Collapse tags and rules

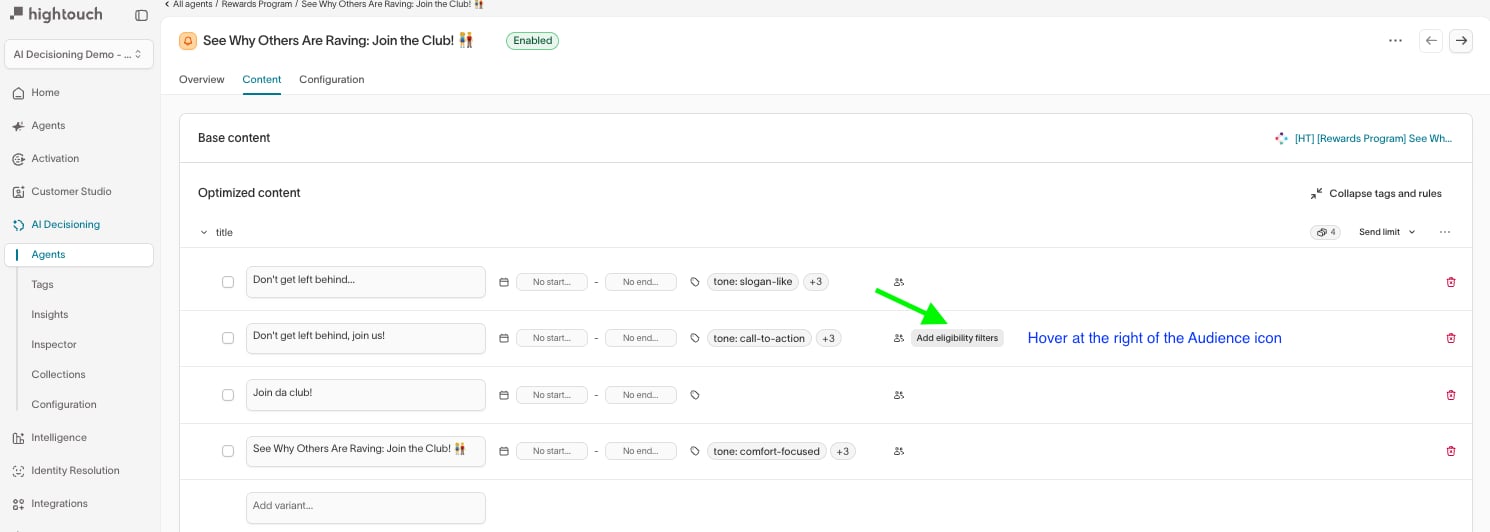(1377, 193)
